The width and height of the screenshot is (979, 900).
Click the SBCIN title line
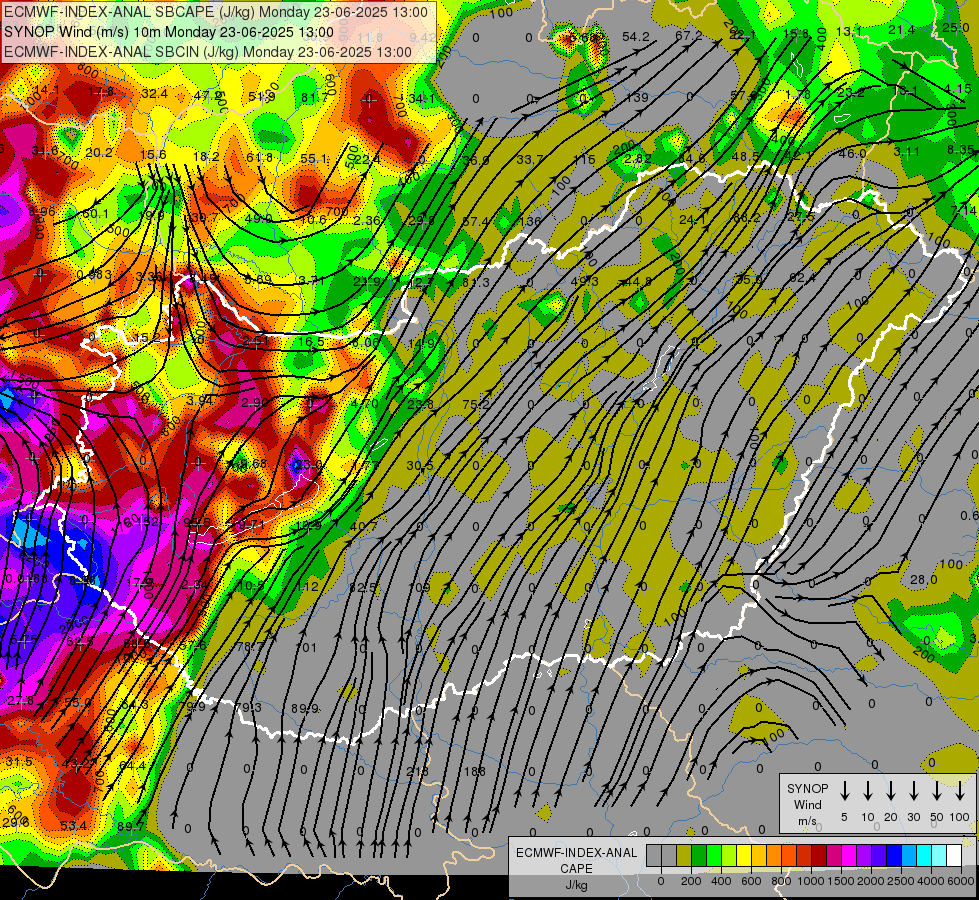(x=208, y=52)
